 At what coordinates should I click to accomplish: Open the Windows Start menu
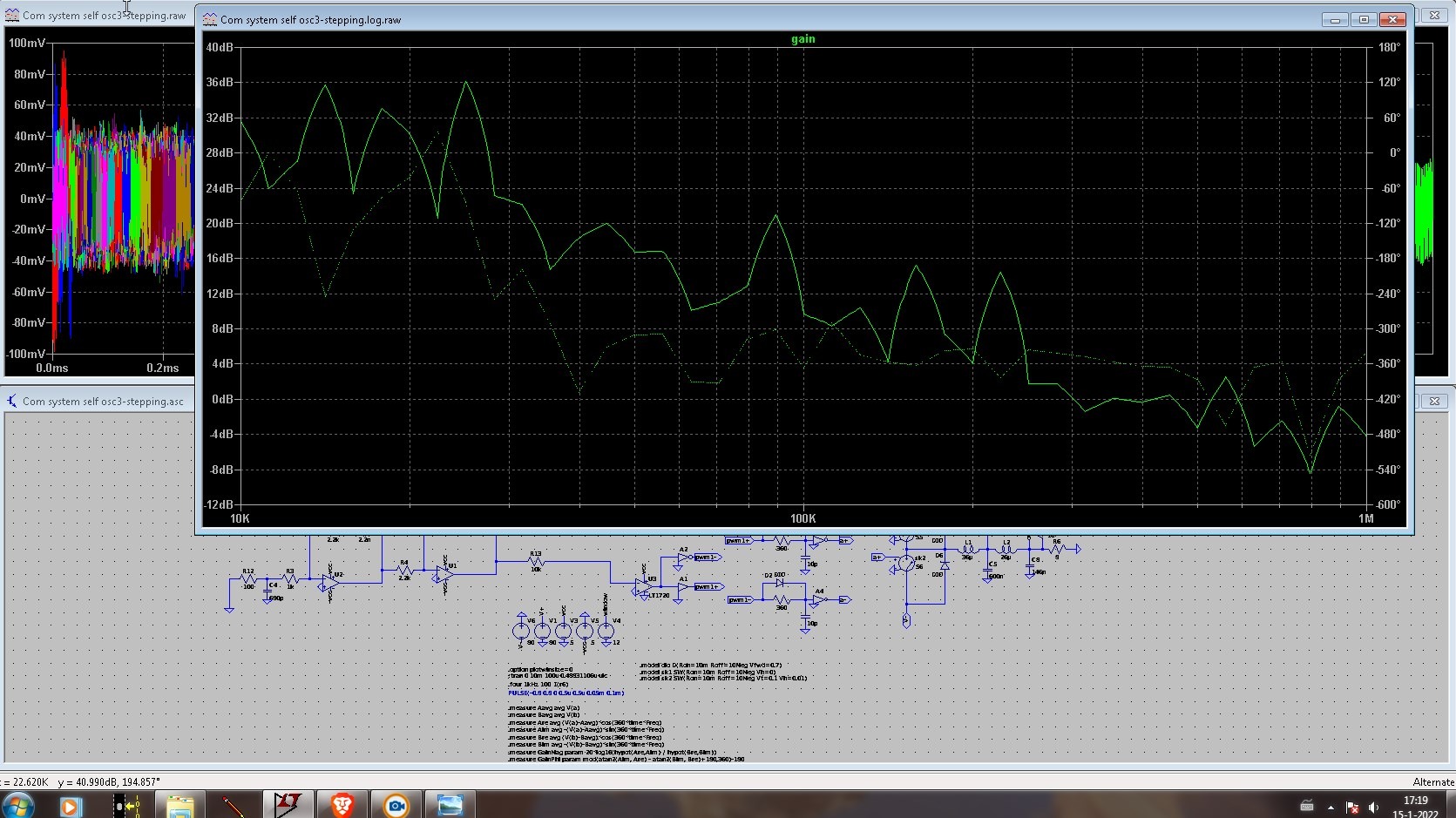pos(17,805)
